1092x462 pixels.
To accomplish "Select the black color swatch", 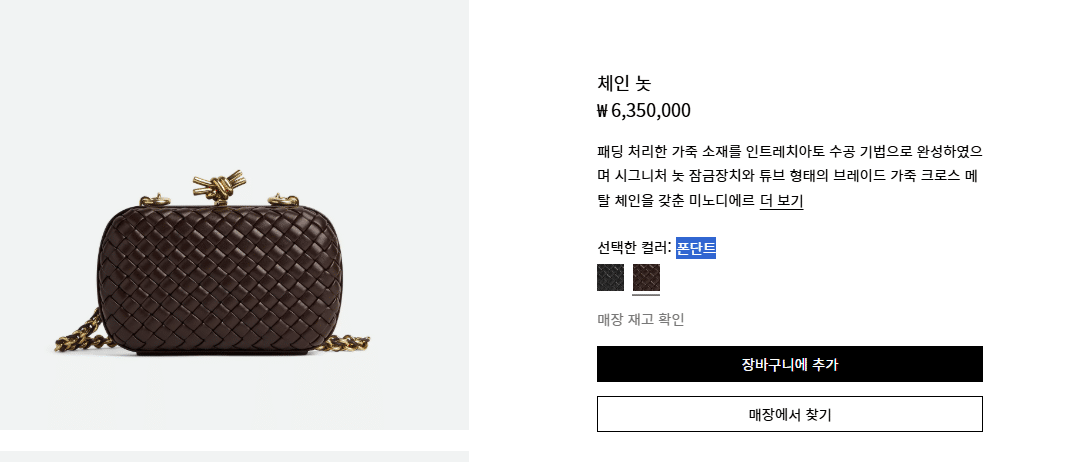I will point(610,277).
